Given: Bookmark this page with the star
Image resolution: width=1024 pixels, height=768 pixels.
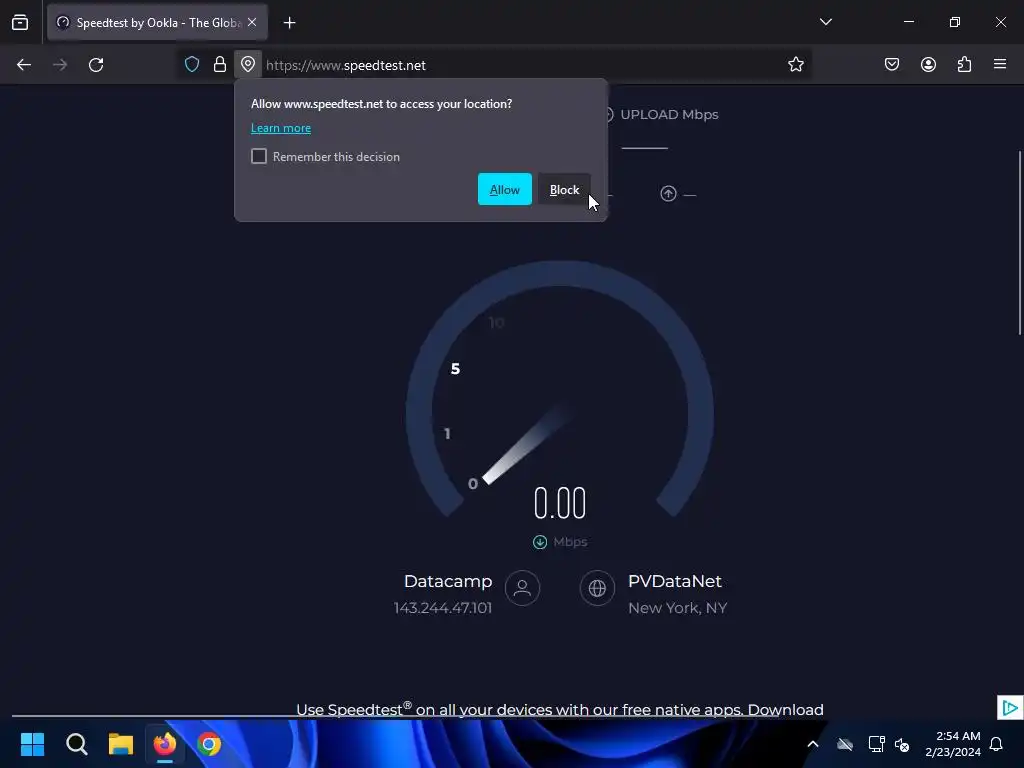Looking at the screenshot, I should coord(795,65).
